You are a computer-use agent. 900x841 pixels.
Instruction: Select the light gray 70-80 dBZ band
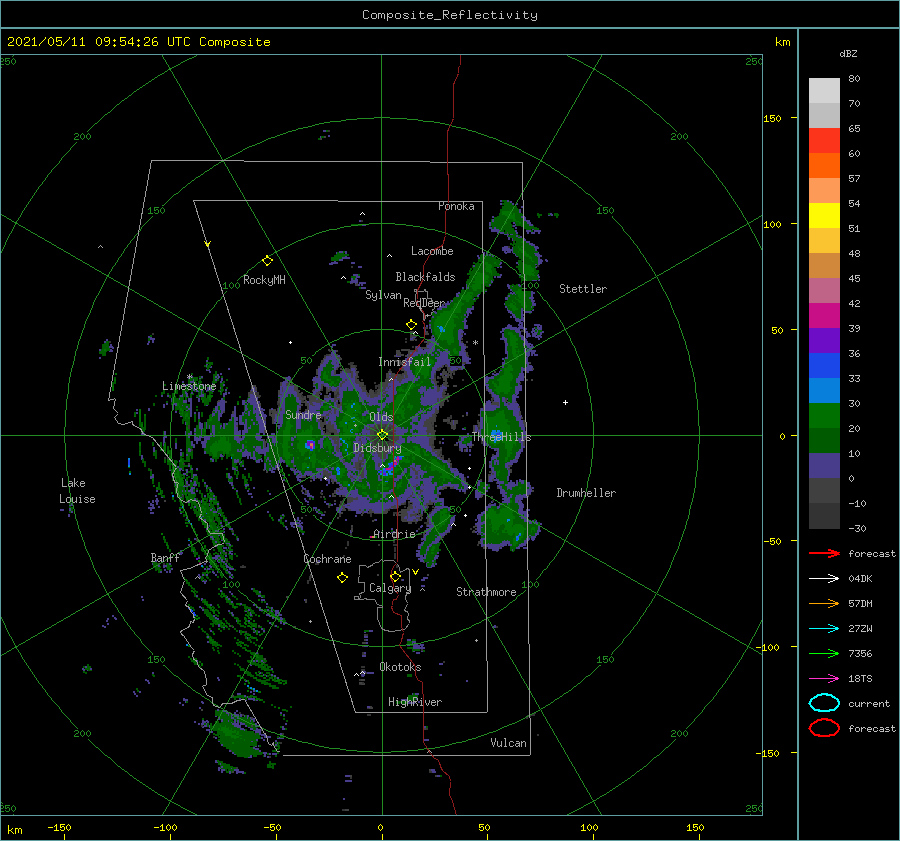click(x=824, y=91)
